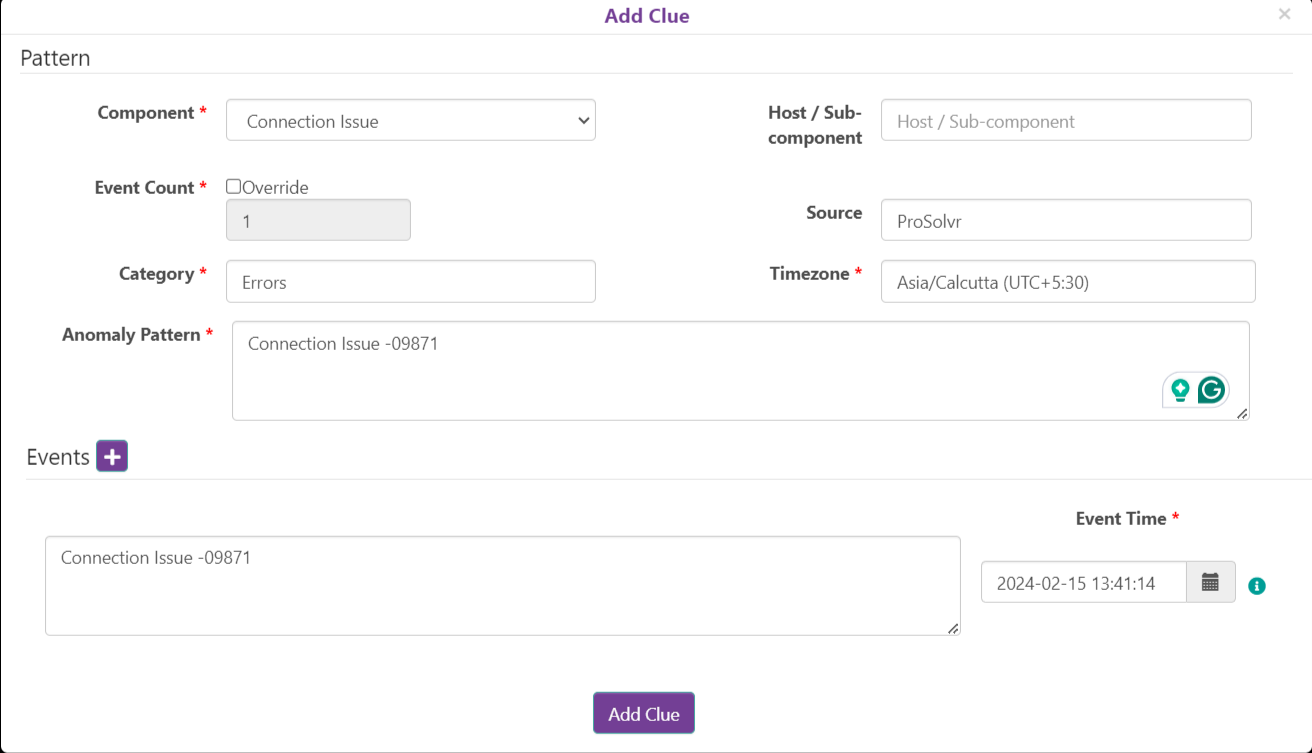Click the lightbulb suggestion icon in Anomaly Pattern
This screenshot has height=753, width=1312.
pos(1180,390)
